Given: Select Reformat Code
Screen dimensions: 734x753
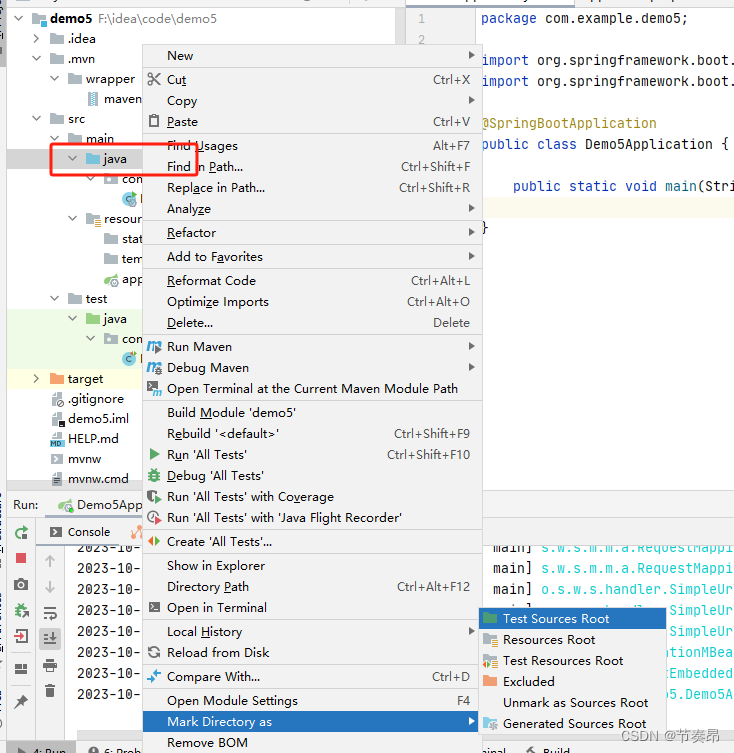Looking at the screenshot, I should point(312,280).
